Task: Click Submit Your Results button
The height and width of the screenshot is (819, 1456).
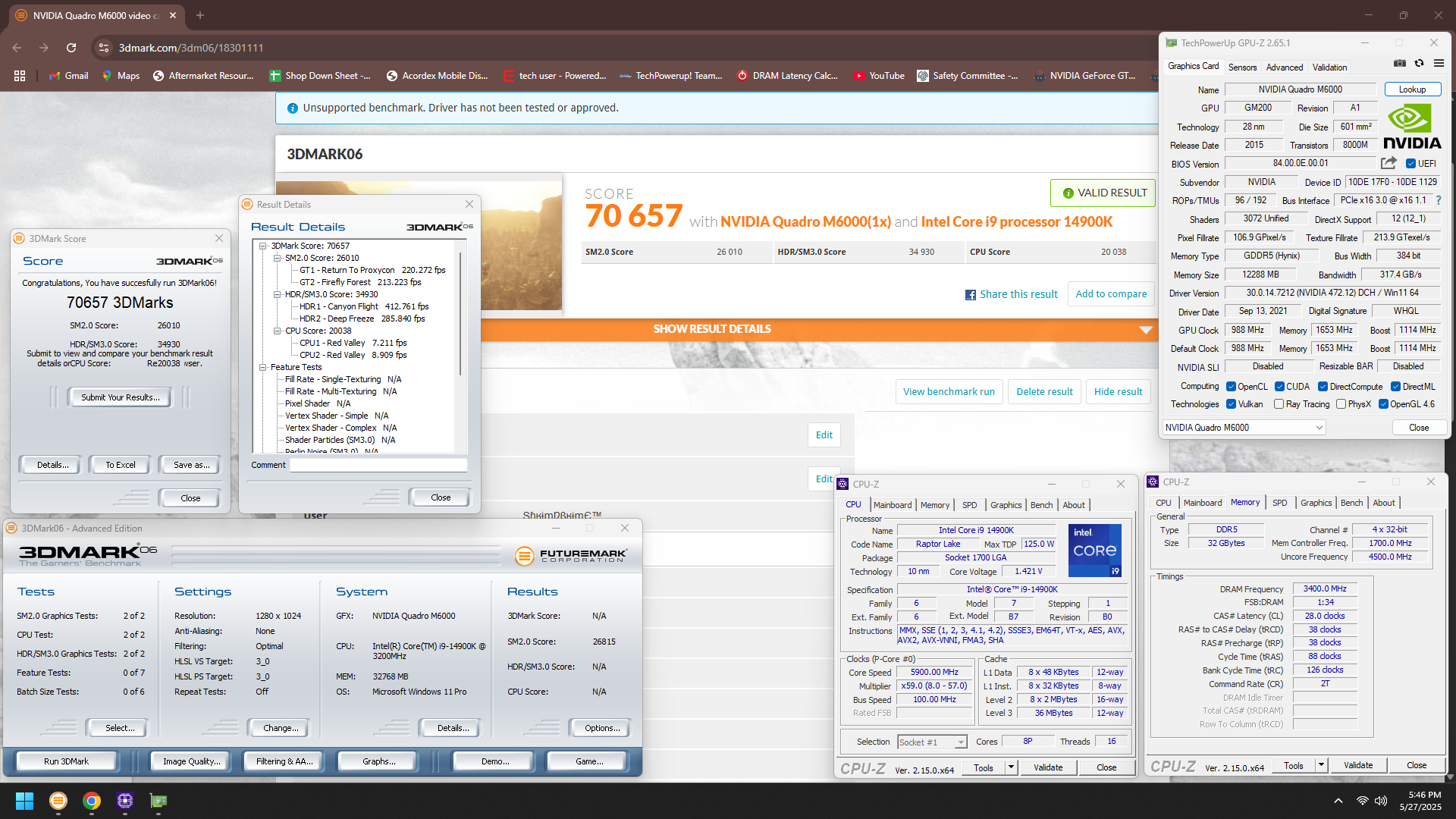Action: [x=120, y=397]
